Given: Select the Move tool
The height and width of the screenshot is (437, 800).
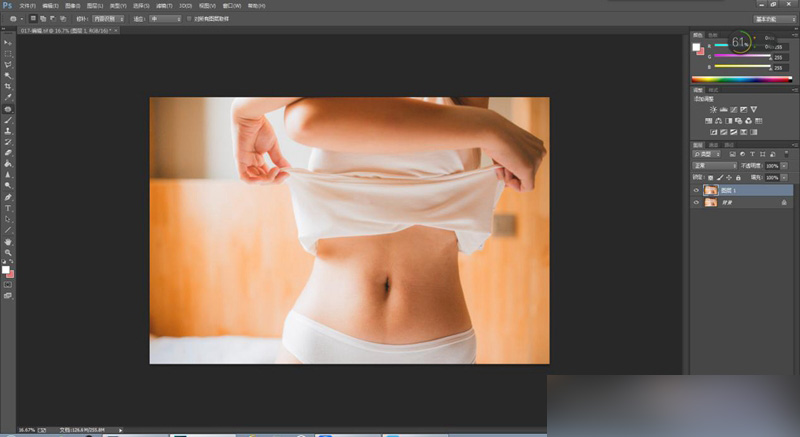Looking at the screenshot, I should [8, 43].
